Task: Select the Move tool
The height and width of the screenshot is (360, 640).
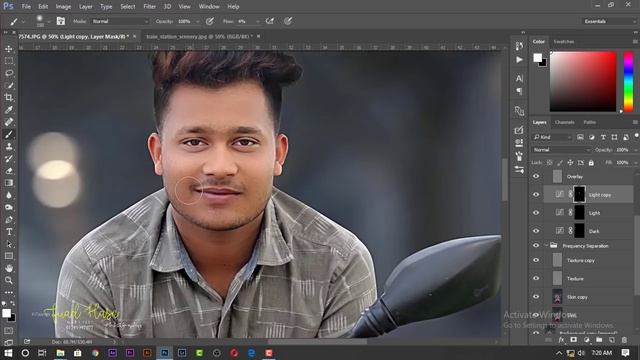Action: (x=9, y=49)
